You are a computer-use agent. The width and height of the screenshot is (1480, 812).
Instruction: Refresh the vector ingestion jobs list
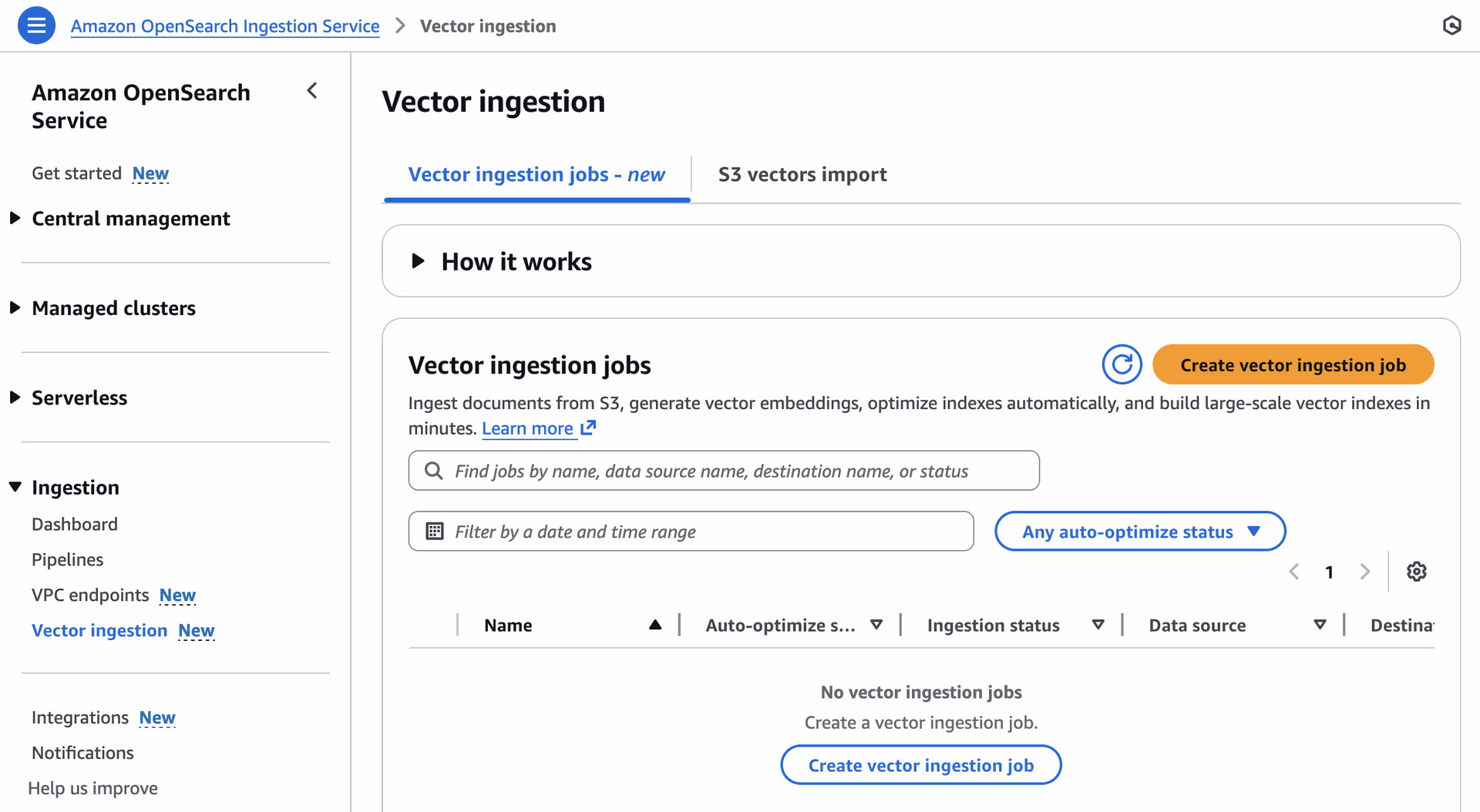coord(1122,364)
